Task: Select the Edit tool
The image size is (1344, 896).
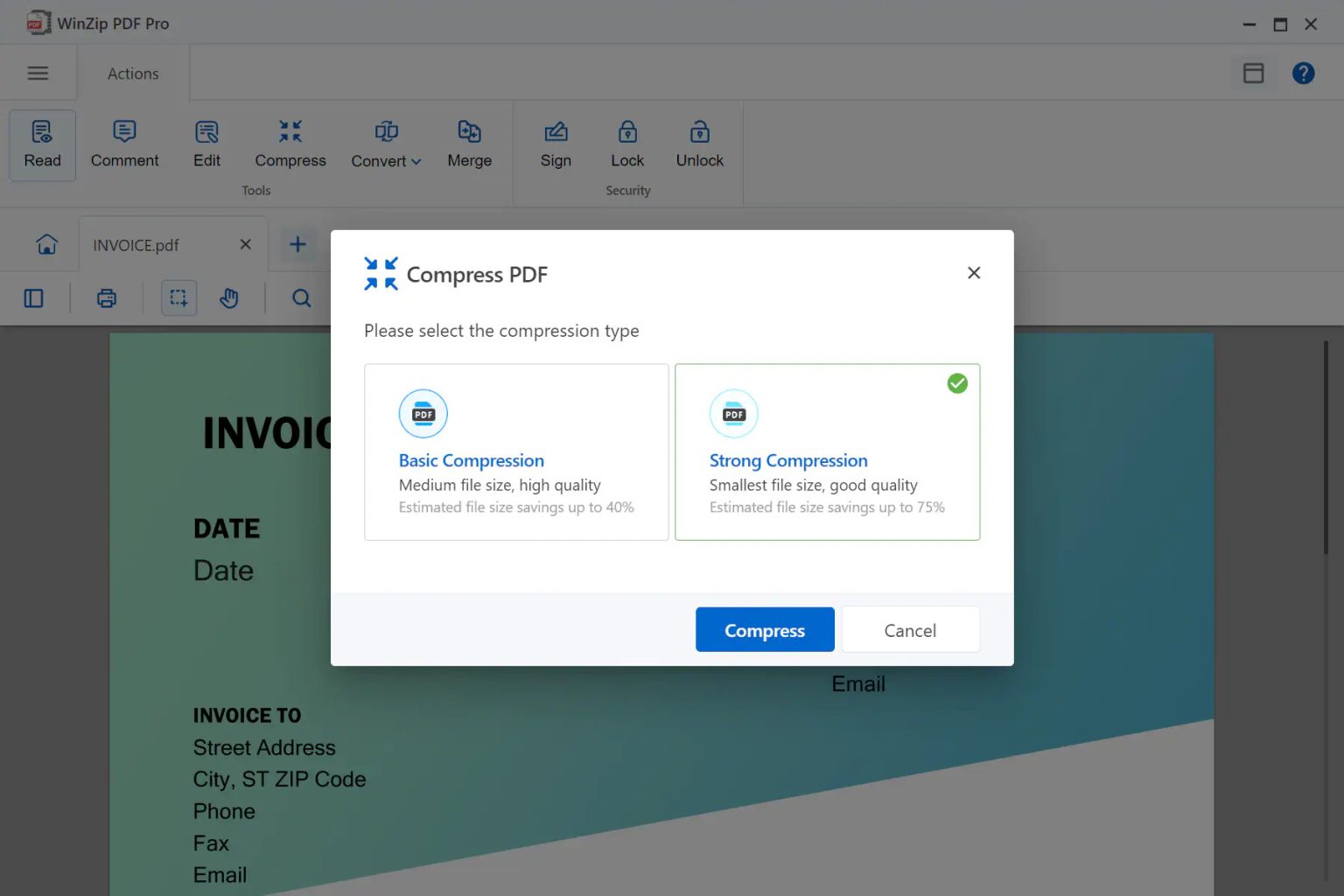Action: 206,144
